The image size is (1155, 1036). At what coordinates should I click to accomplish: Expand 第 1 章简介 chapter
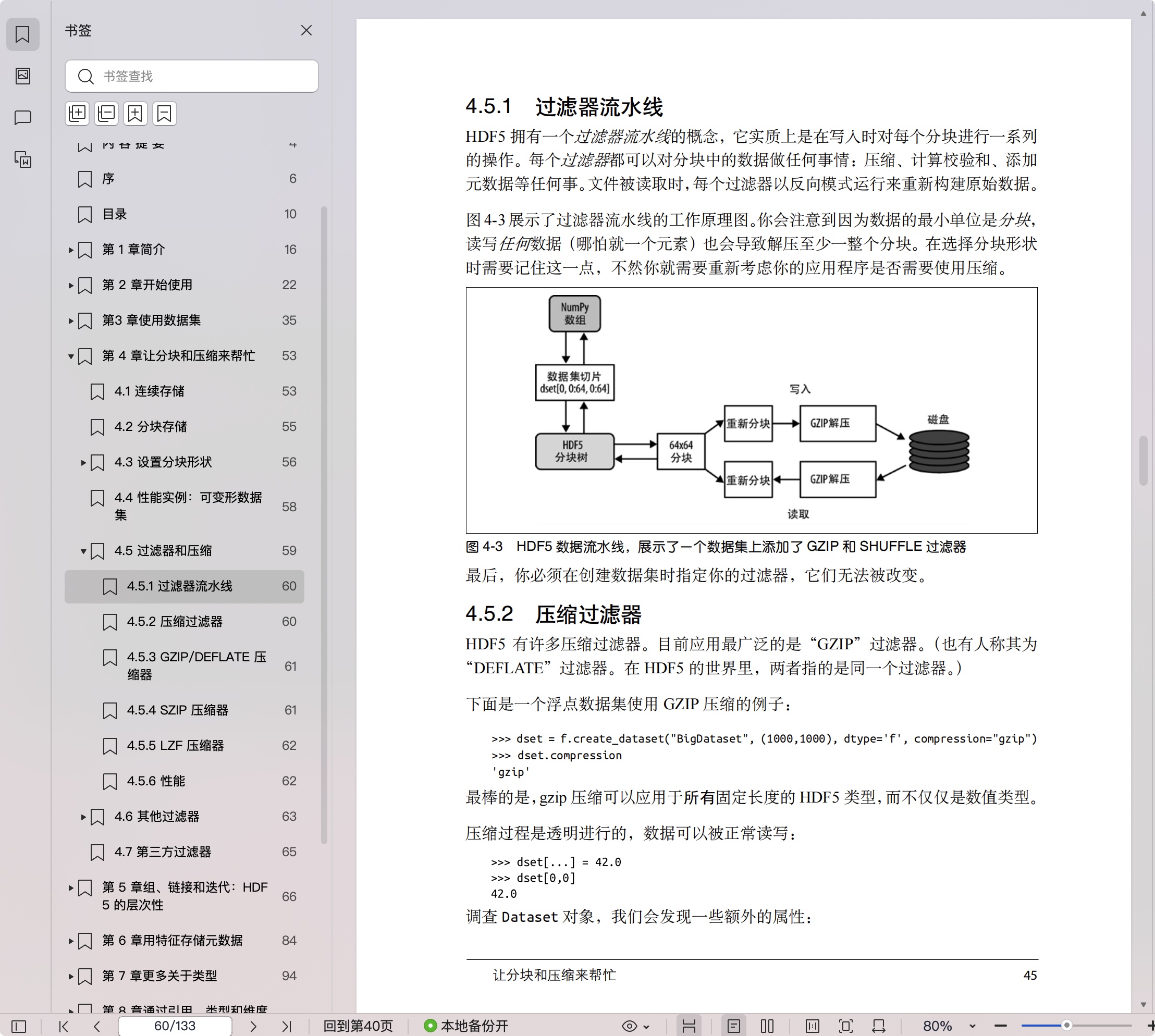(x=70, y=250)
